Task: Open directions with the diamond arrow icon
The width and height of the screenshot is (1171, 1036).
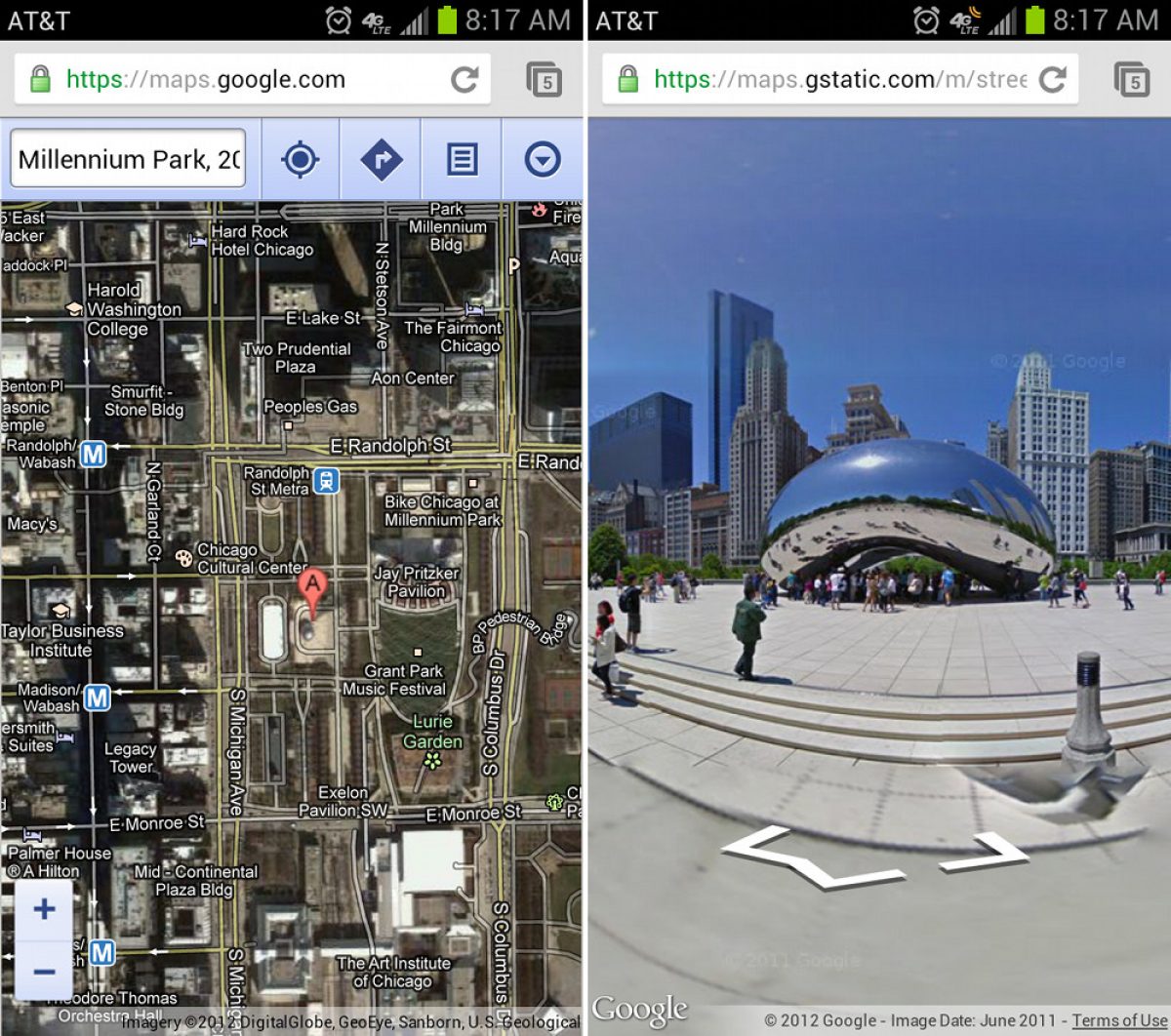Action: (382, 159)
